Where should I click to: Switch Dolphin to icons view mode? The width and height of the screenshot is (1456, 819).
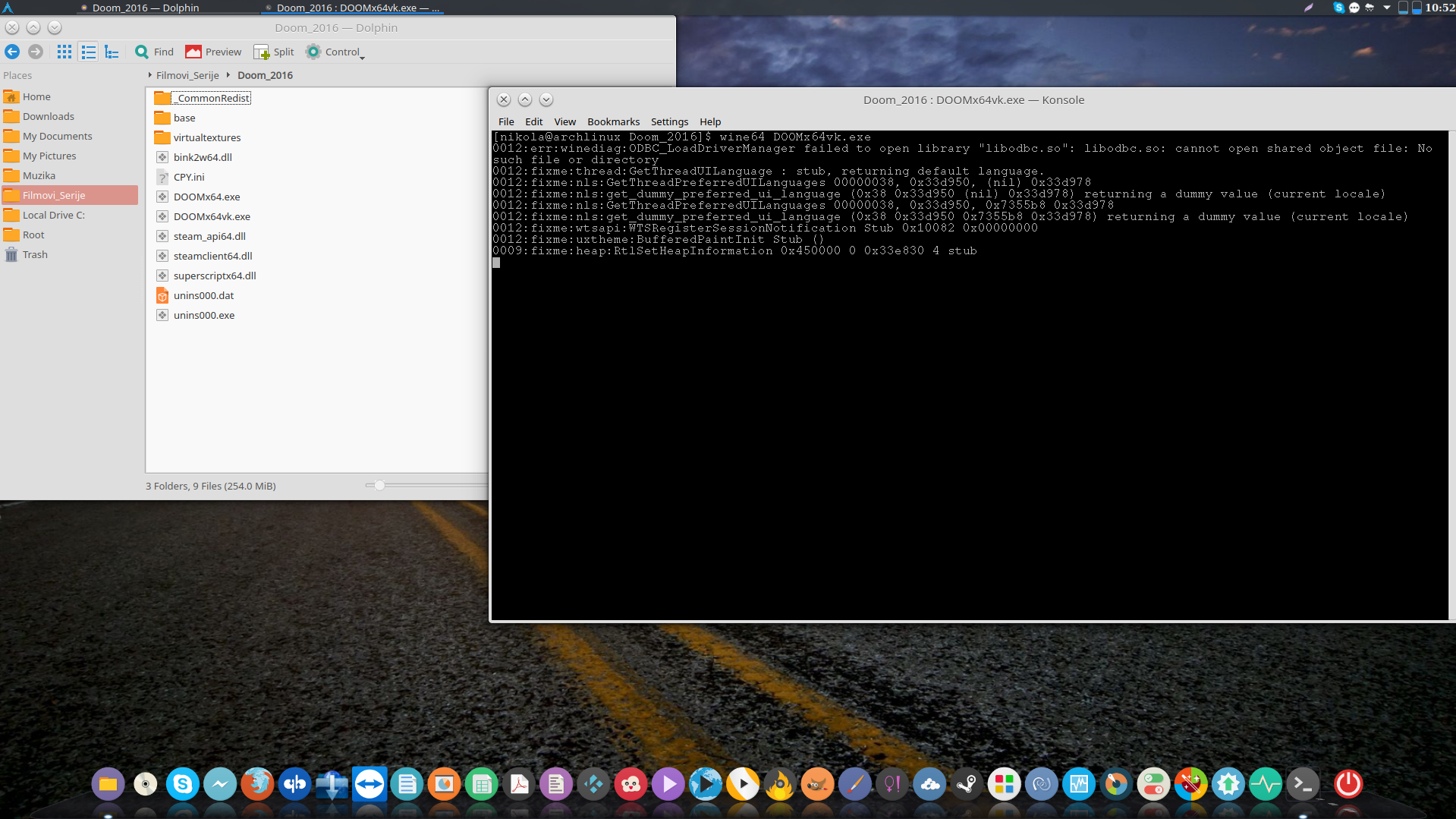click(64, 52)
